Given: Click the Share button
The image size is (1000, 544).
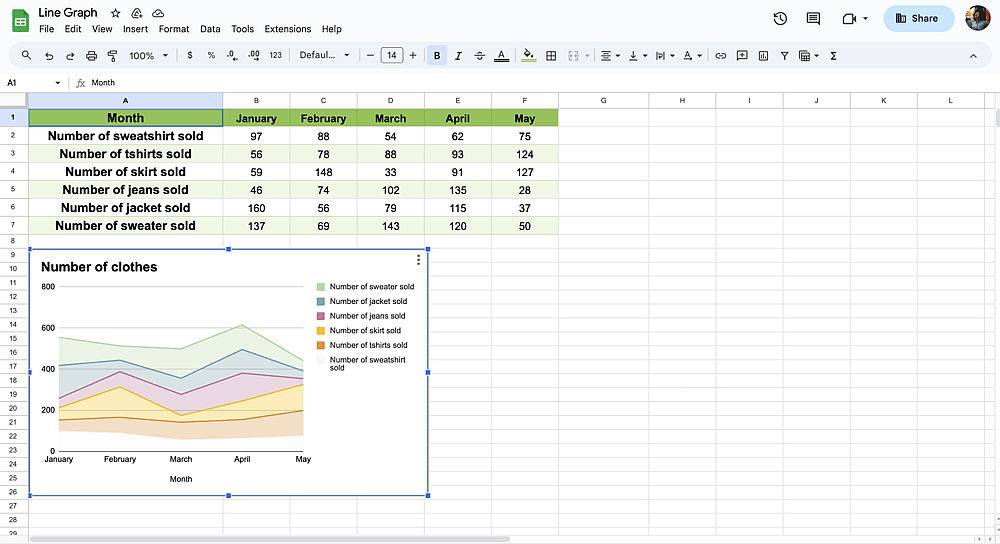Looking at the screenshot, I should (x=918, y=18).
